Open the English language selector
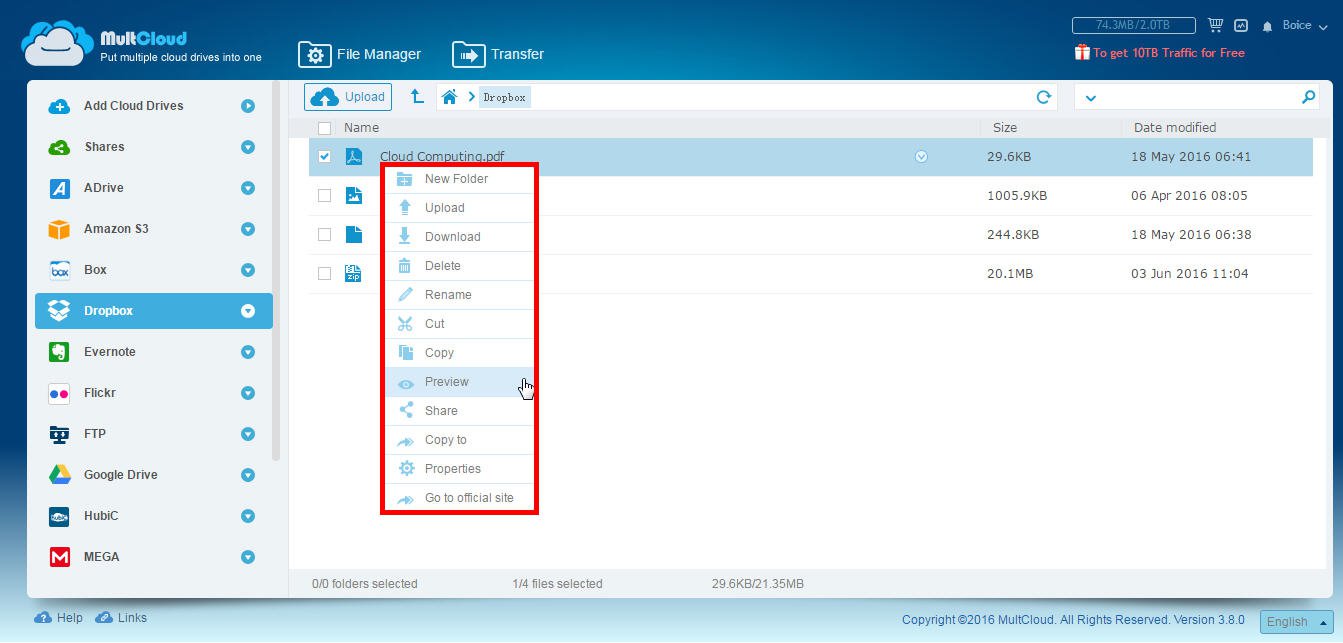This screenshot has height=643, width=1343. (x=1296, y=621)
